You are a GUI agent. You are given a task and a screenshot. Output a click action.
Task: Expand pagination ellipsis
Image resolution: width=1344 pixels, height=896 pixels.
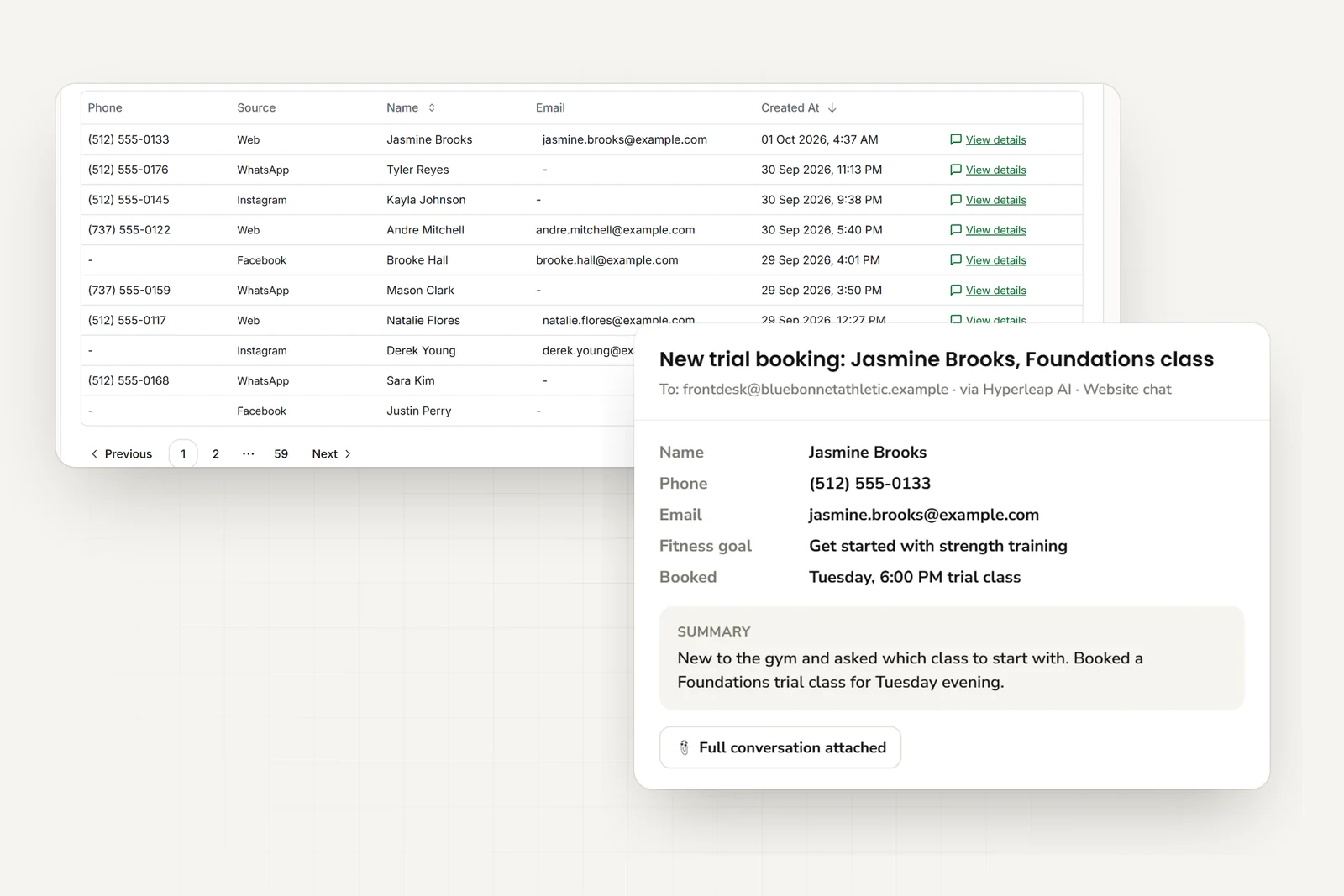point(249,453)
